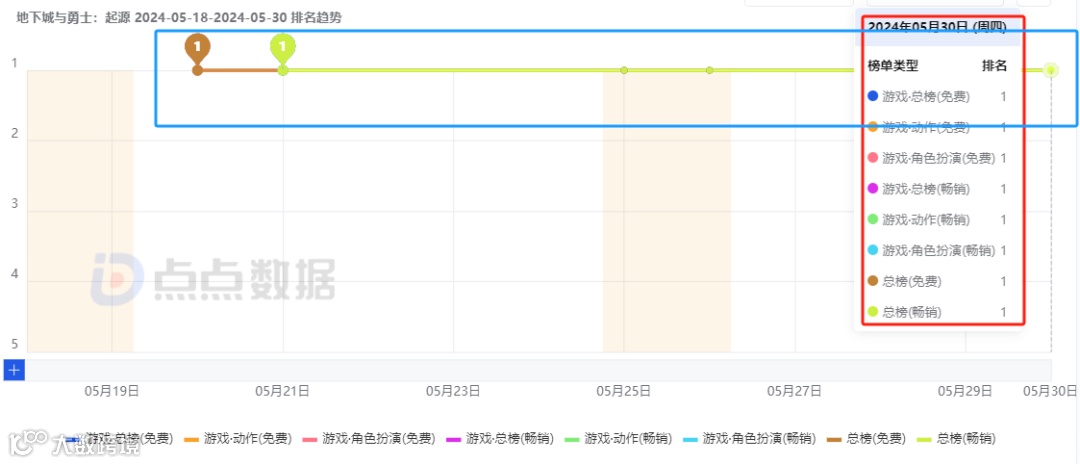Click the yellow-green dot beside tooltip 总榜(畅销)
This screenshot has height=464, width=1080.
tap(873, 312)
